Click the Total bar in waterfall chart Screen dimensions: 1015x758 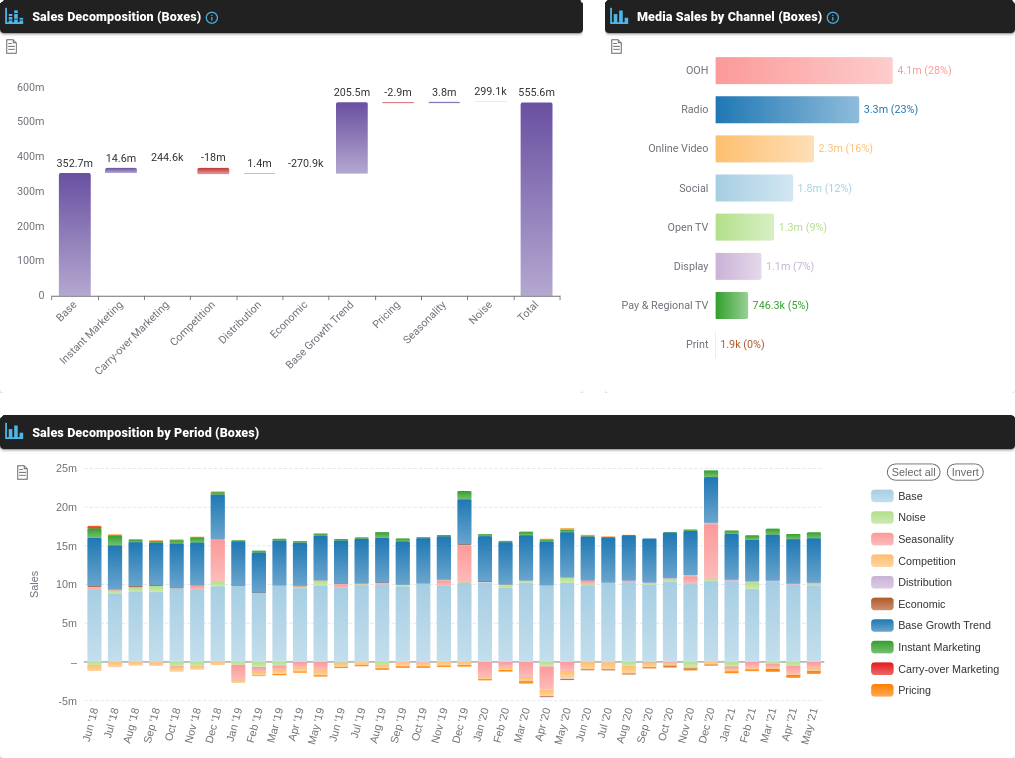(536, 199)
